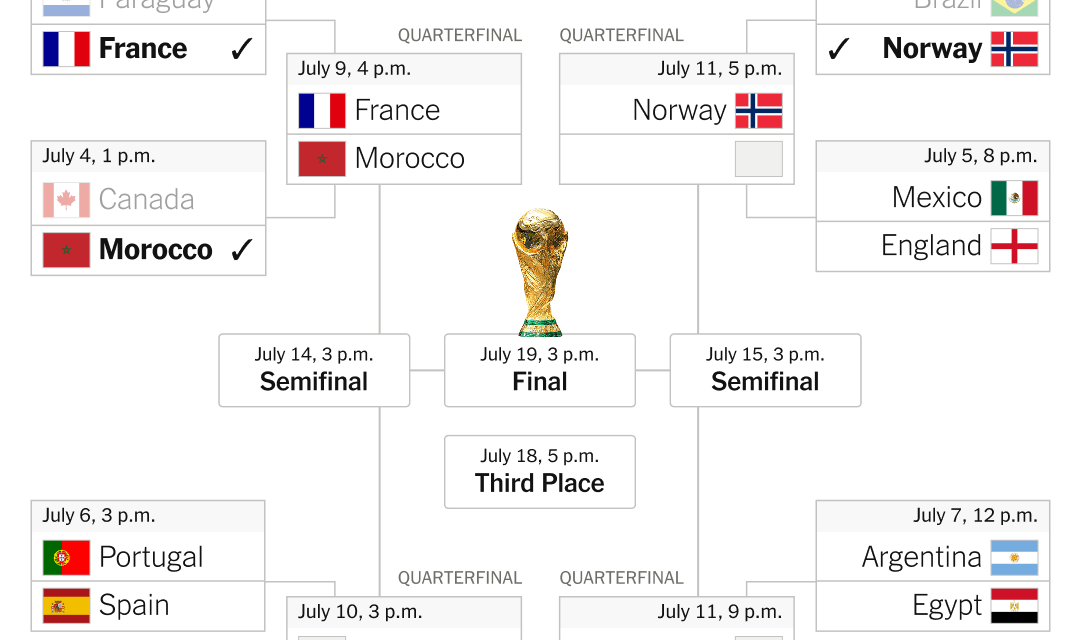Click the Spain flag icon
Image resolution: width=1080 pixels, height=640 pixels.
(x=66, y=606)
